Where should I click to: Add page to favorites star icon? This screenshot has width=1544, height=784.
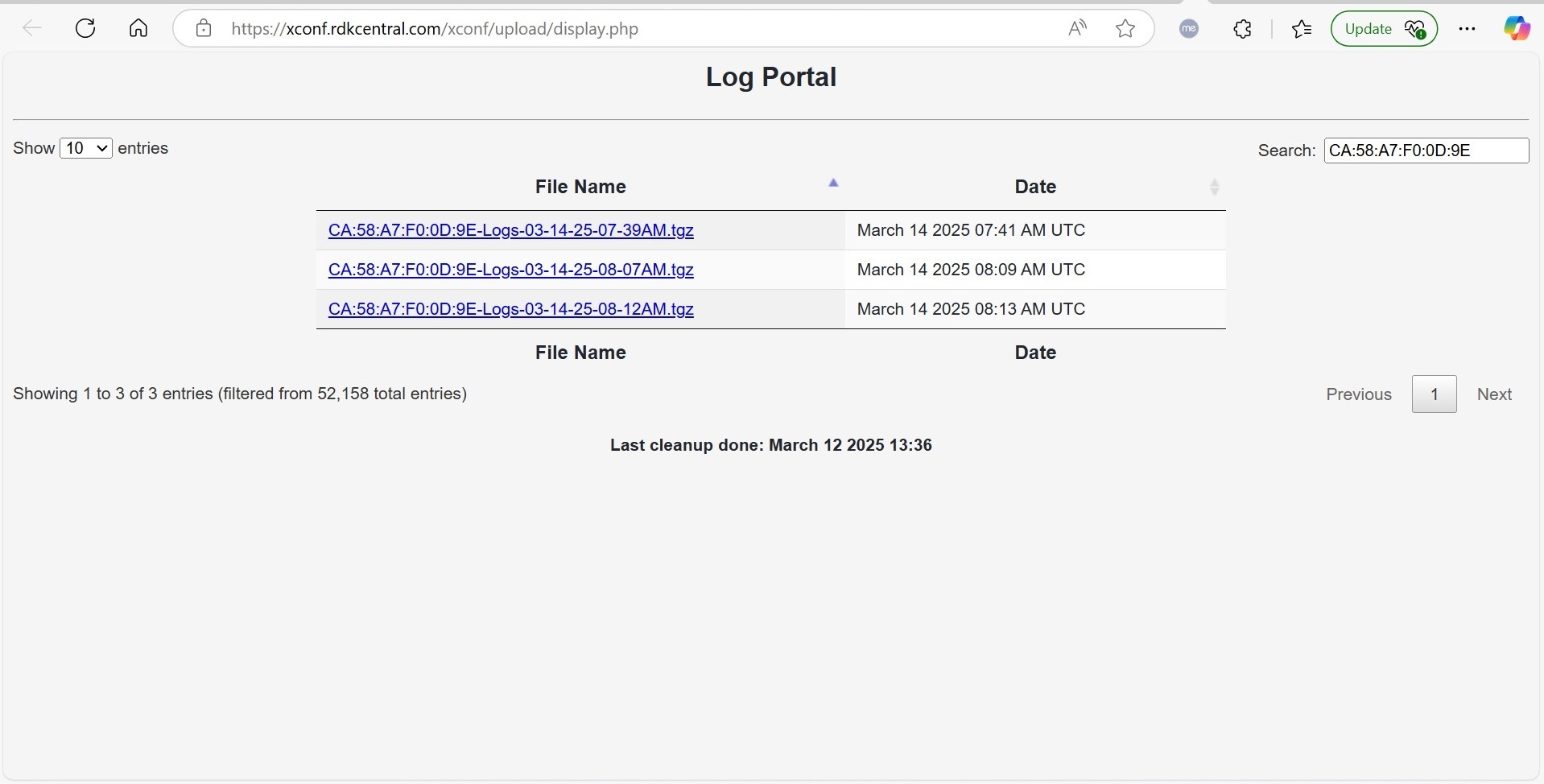[x=1125, y=29]
